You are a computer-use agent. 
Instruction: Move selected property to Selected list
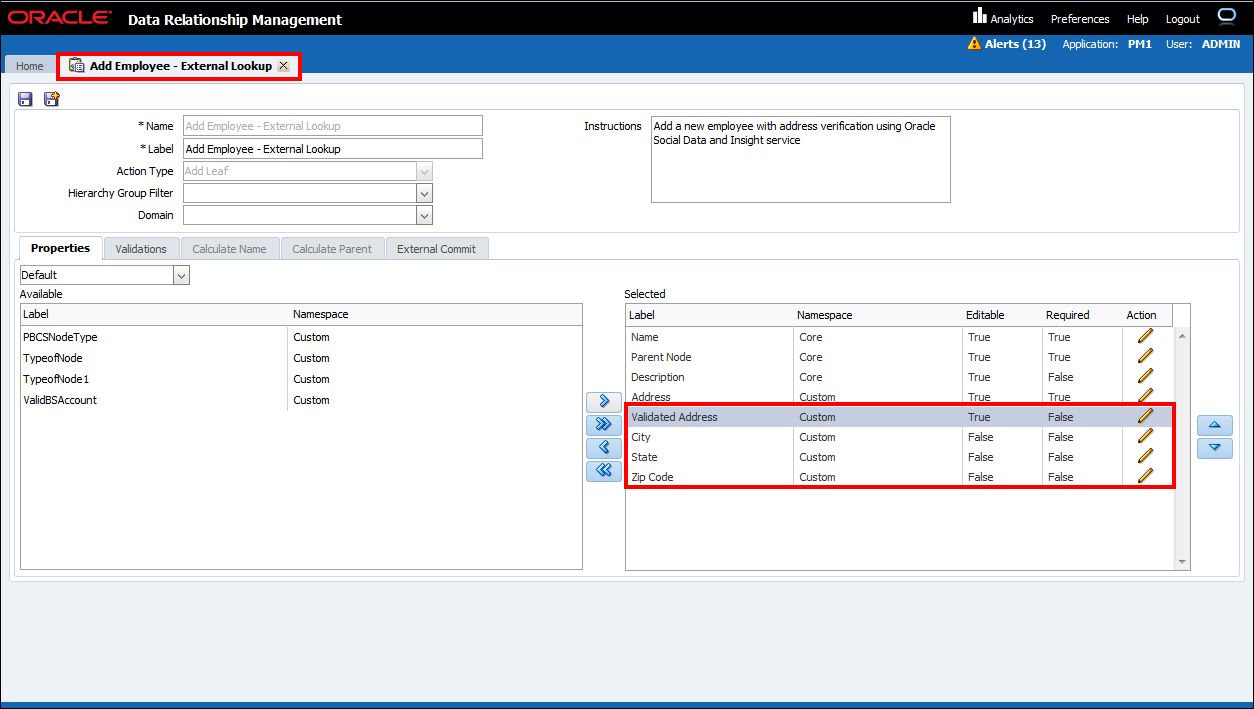(x=603, y=402)
